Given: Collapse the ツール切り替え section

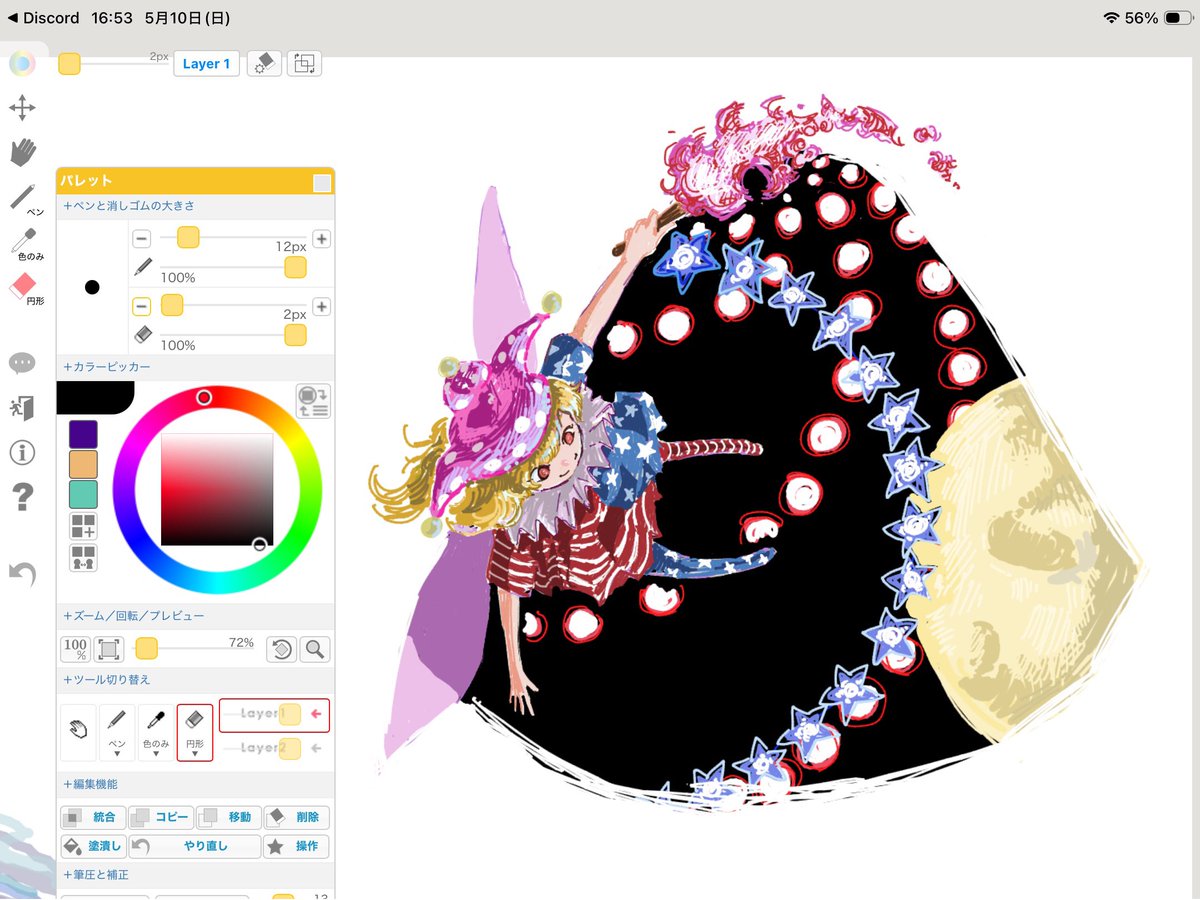Looking at the screenshot, I should pyautogui.click(x=107, y=680).
